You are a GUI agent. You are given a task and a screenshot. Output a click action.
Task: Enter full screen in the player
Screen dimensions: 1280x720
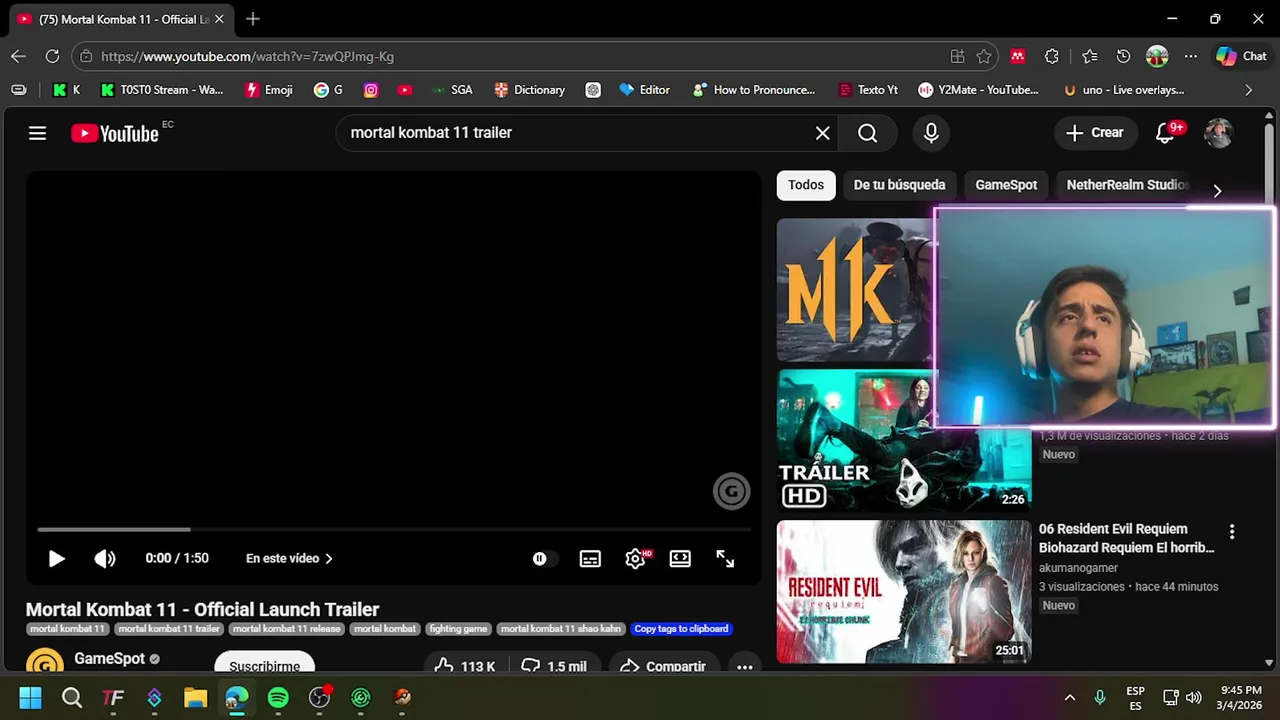point(725,559)
